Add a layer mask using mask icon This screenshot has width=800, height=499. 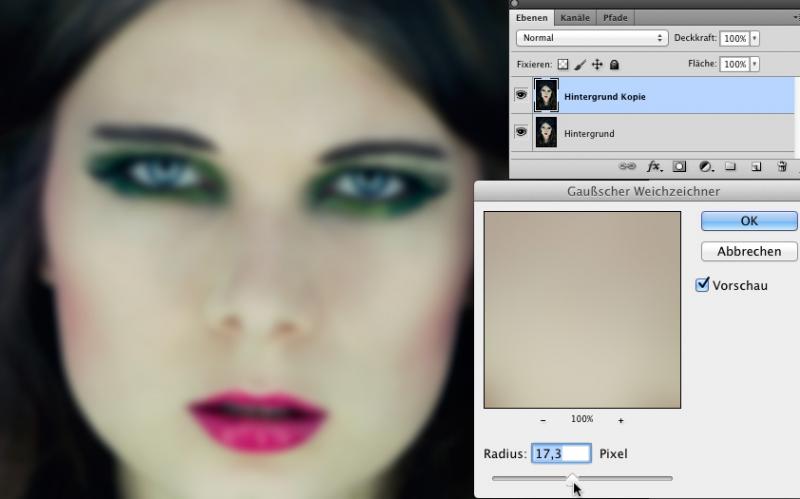tap(679, 167)
